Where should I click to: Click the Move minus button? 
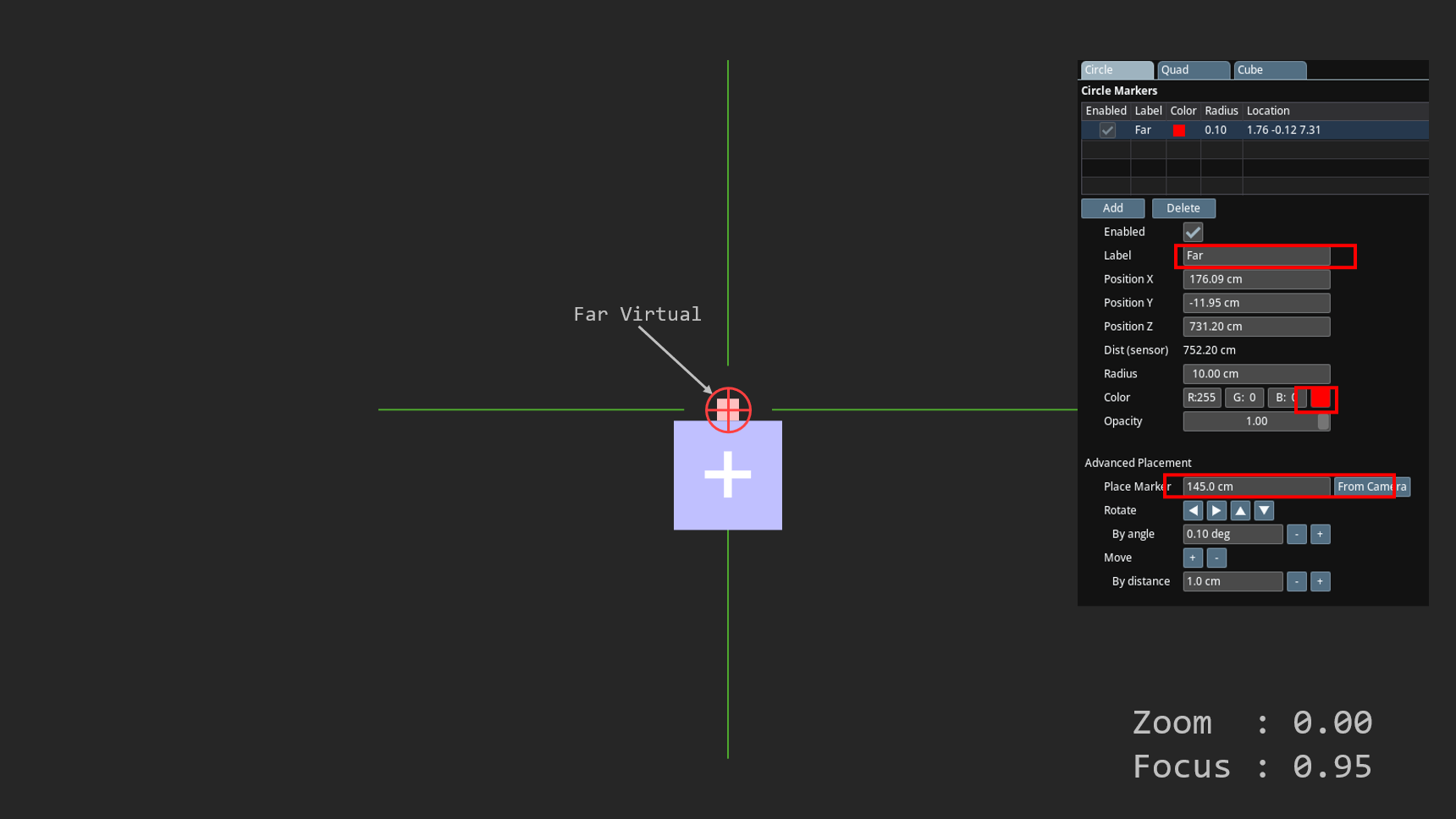pyautogui.click(x=1216, y=558)
